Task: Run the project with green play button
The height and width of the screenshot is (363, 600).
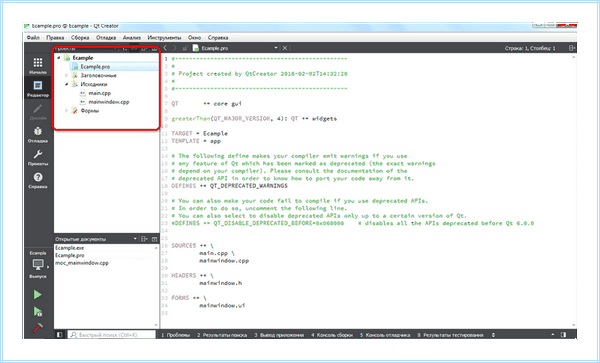Action: tap(38, 295)
